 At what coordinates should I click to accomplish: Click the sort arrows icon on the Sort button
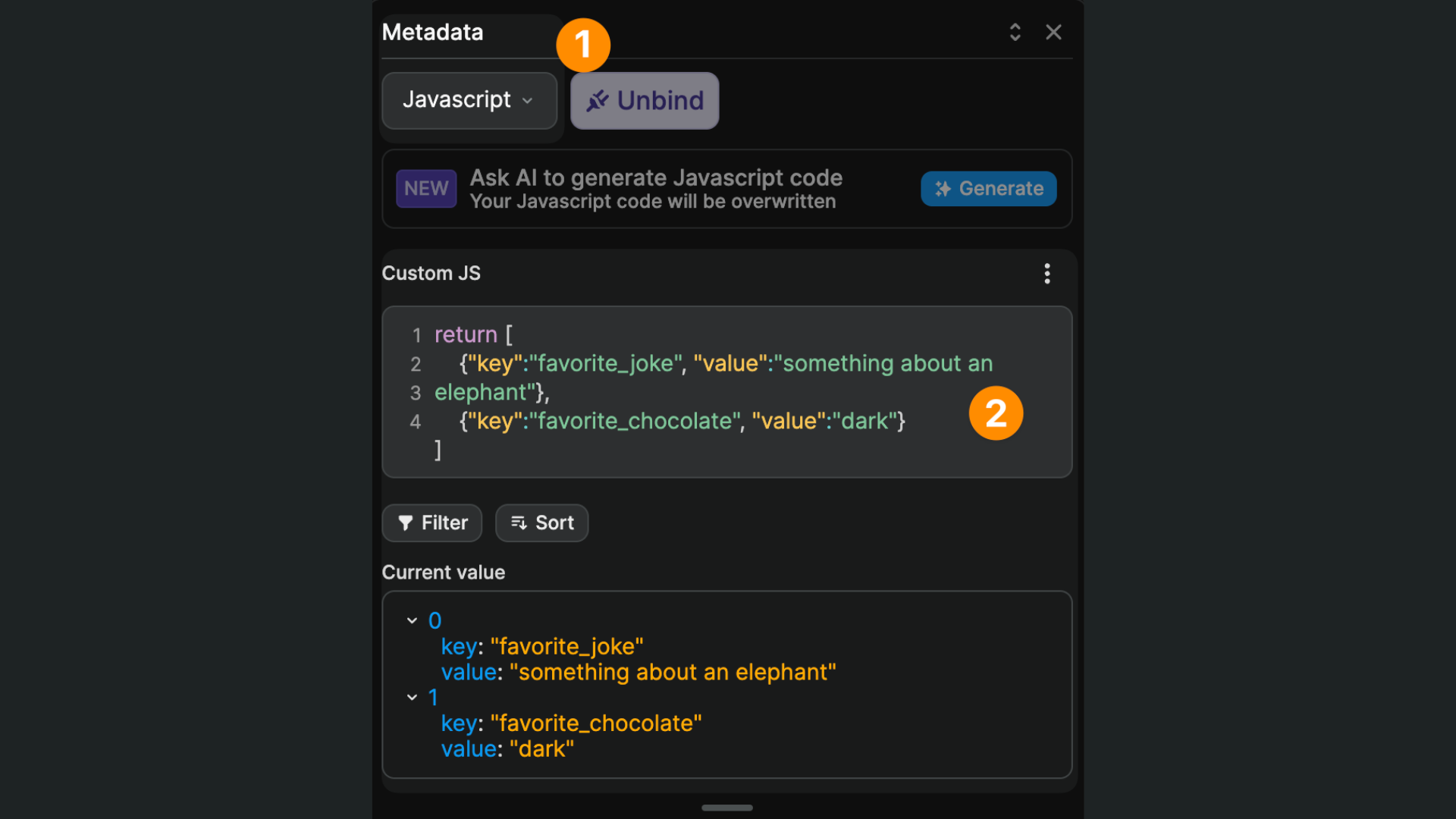[519, 522]
